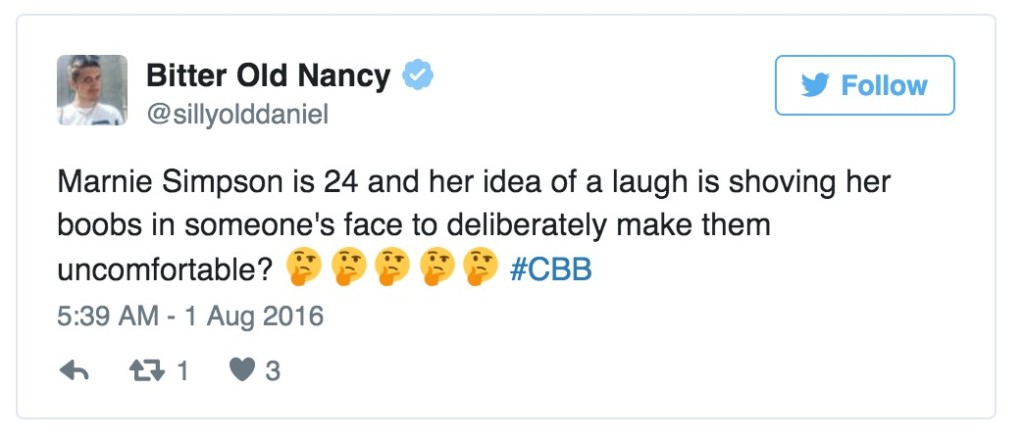Click the display name Bitter Old Nancy
1024x439 pixels.
coord(268,76)
